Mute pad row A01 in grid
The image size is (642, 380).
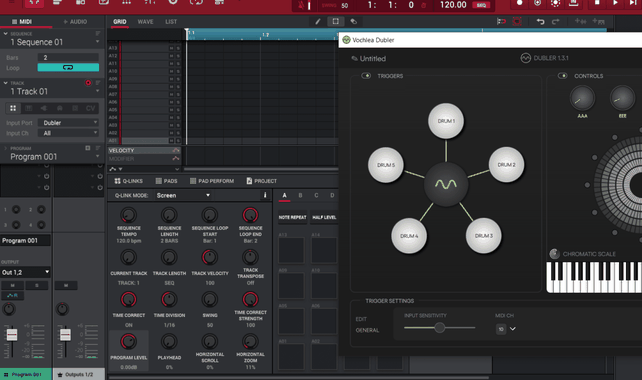point(172,140)
